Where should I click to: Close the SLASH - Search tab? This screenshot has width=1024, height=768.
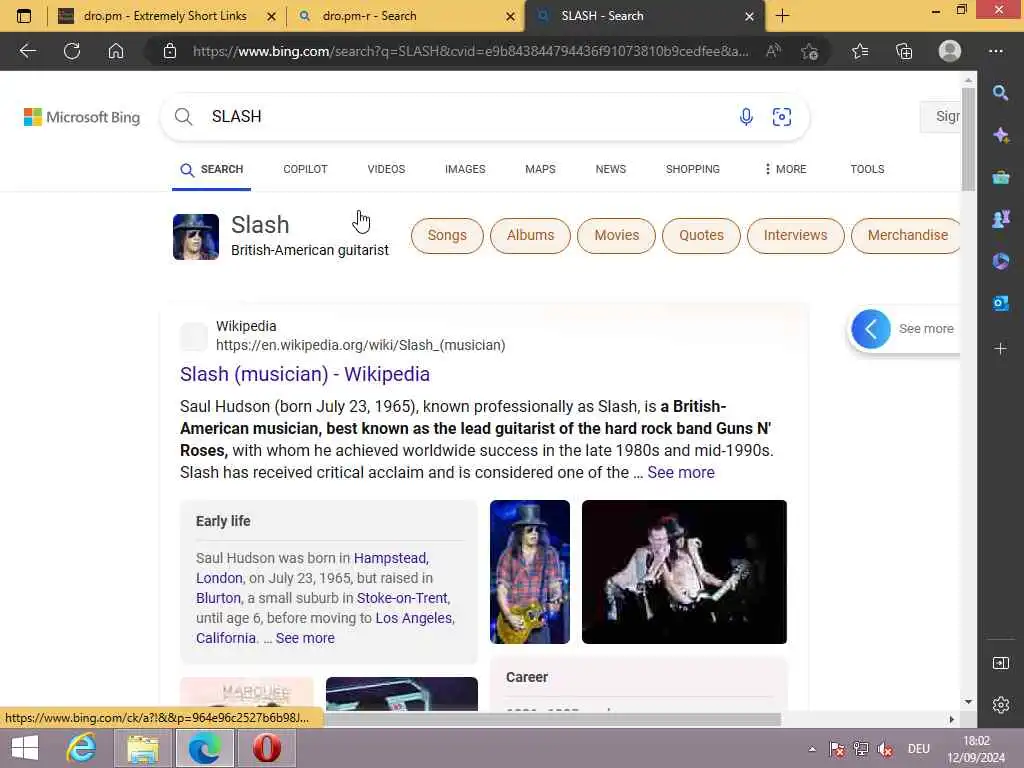pos(749,16)
